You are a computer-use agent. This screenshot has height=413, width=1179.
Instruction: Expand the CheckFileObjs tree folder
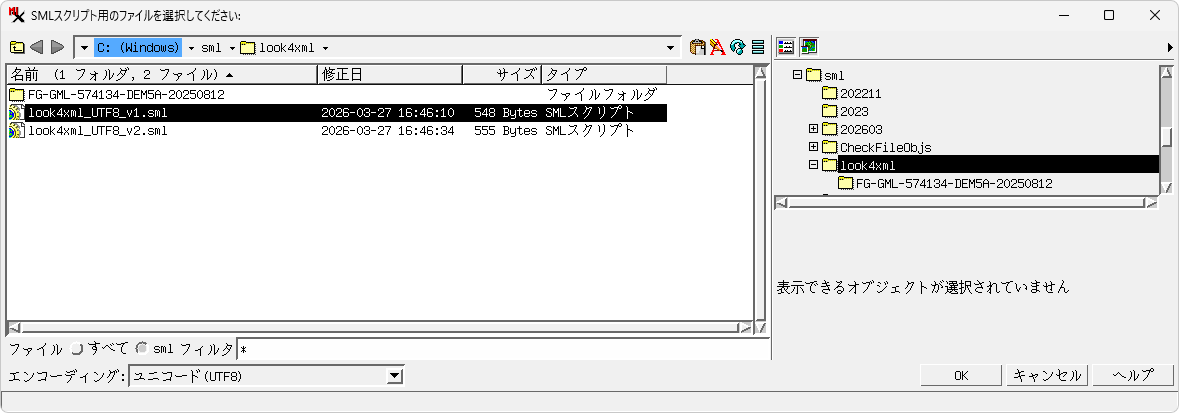(x=813, y=147)
